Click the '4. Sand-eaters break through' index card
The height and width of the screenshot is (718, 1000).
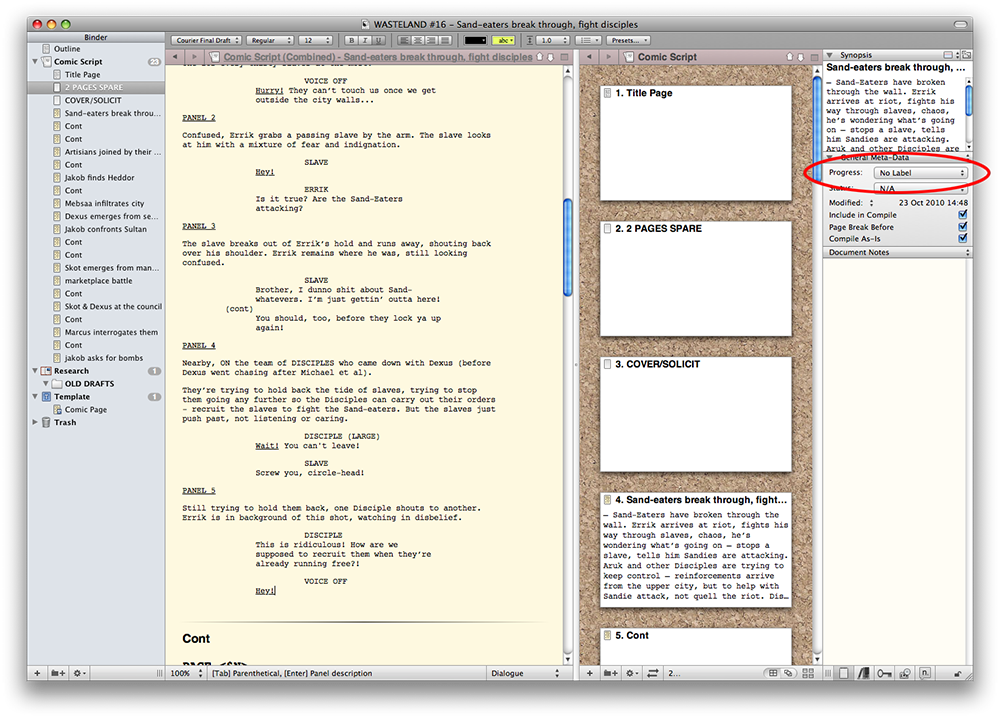695,549
